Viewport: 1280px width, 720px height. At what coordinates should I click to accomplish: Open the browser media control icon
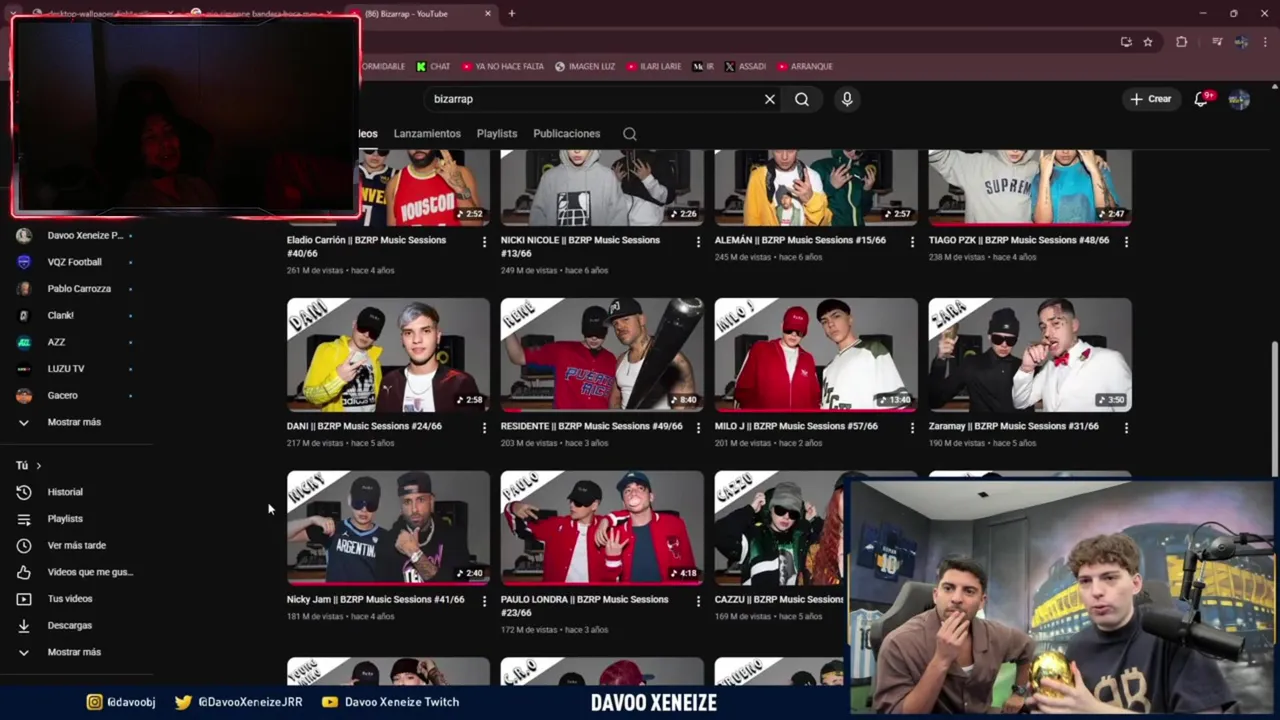[1216, 42]
